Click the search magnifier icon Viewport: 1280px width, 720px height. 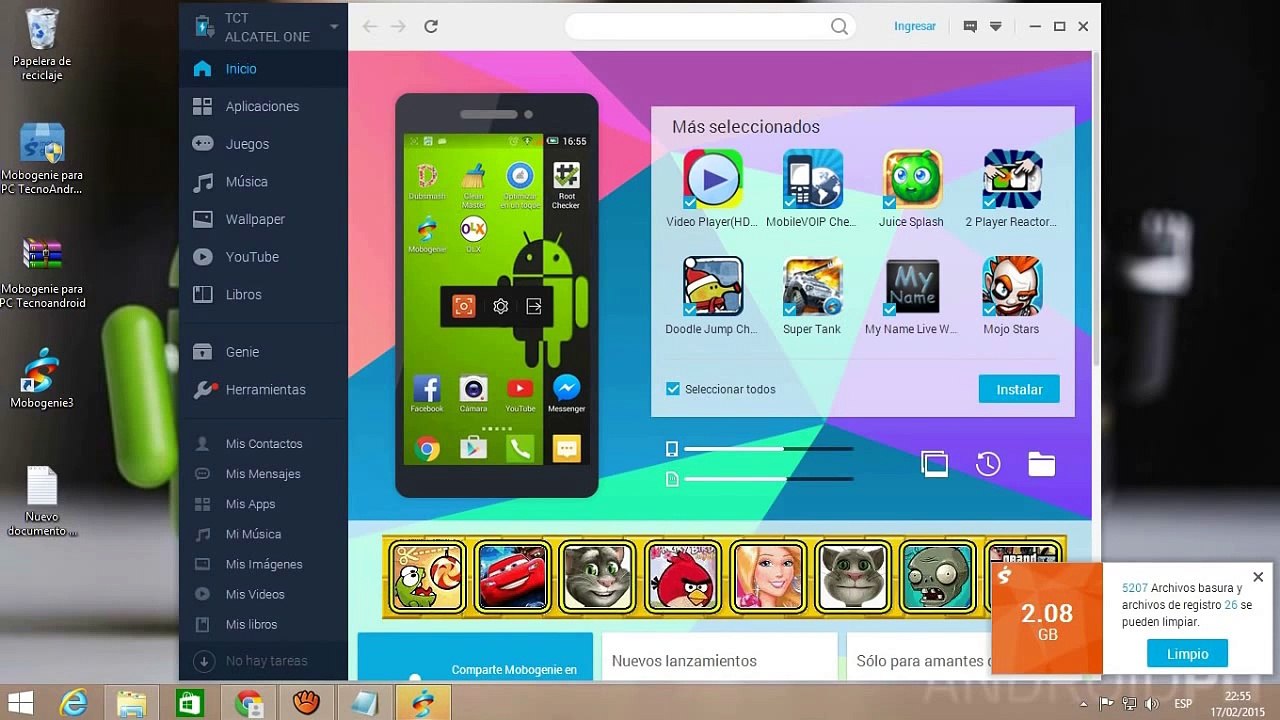pos(839,27)
